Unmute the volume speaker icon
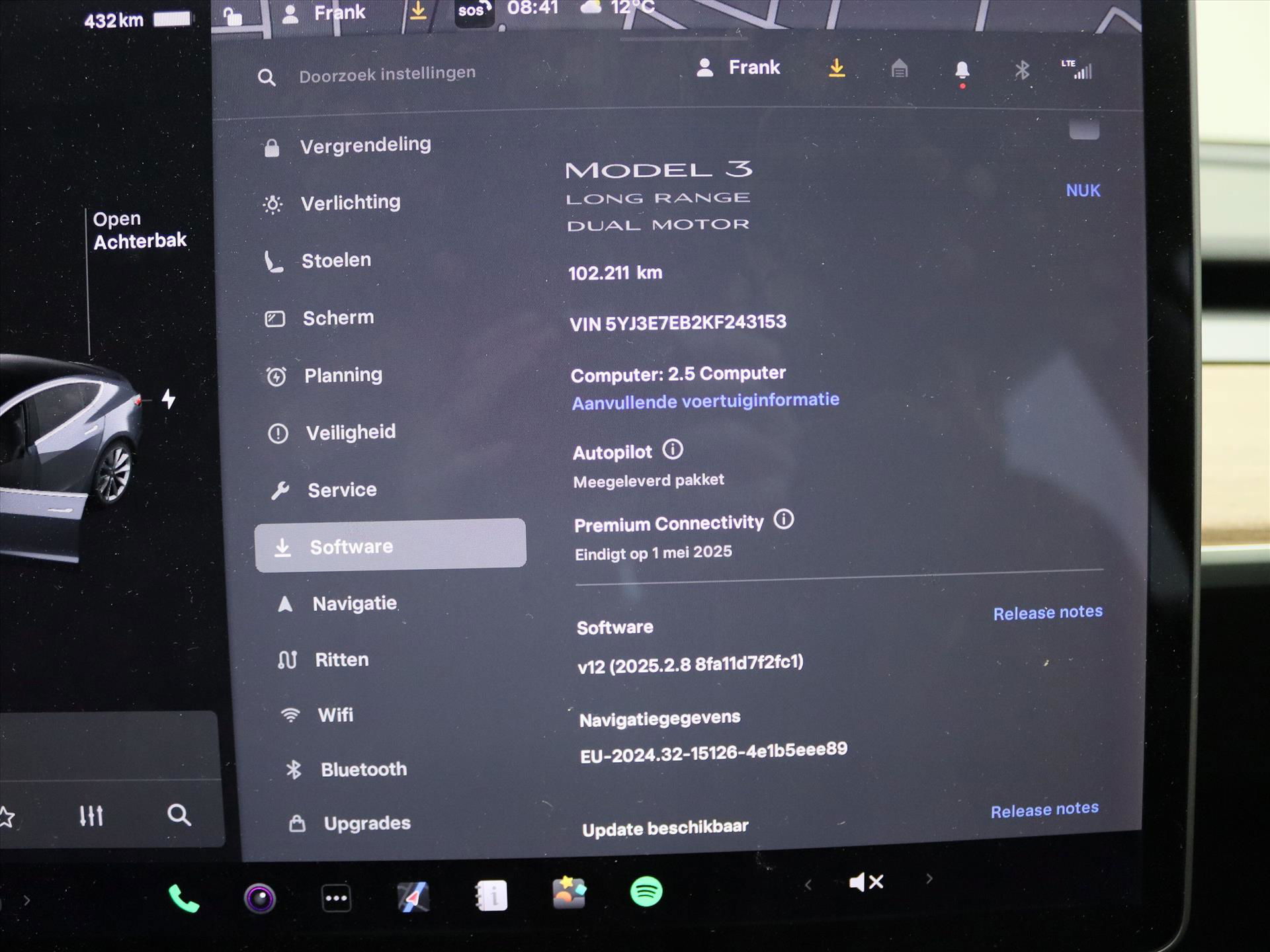The width and height of the screenshot is (1270, 952). (866, 882)
